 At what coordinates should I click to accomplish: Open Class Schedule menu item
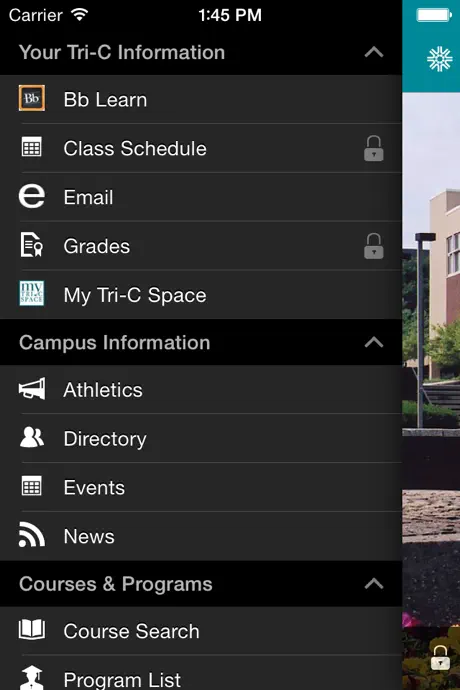tap(201, 148)
